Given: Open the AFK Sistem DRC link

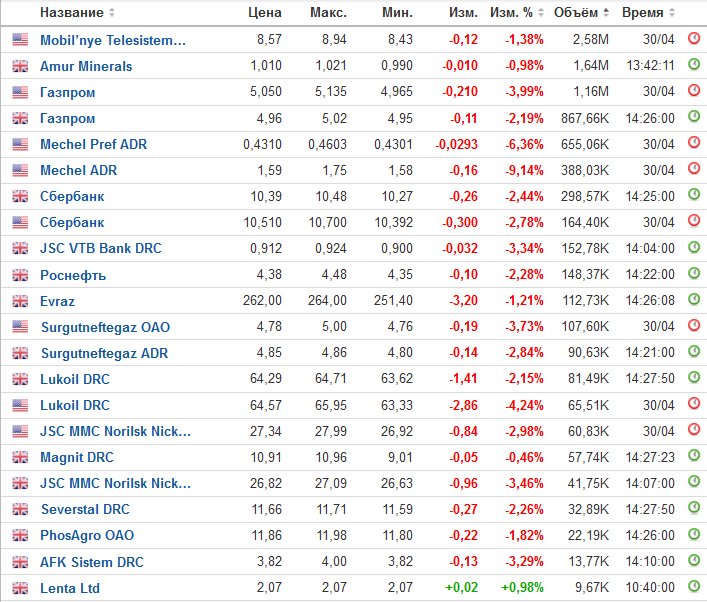Looking at the screenshot, I should click(x=92, y=562).
